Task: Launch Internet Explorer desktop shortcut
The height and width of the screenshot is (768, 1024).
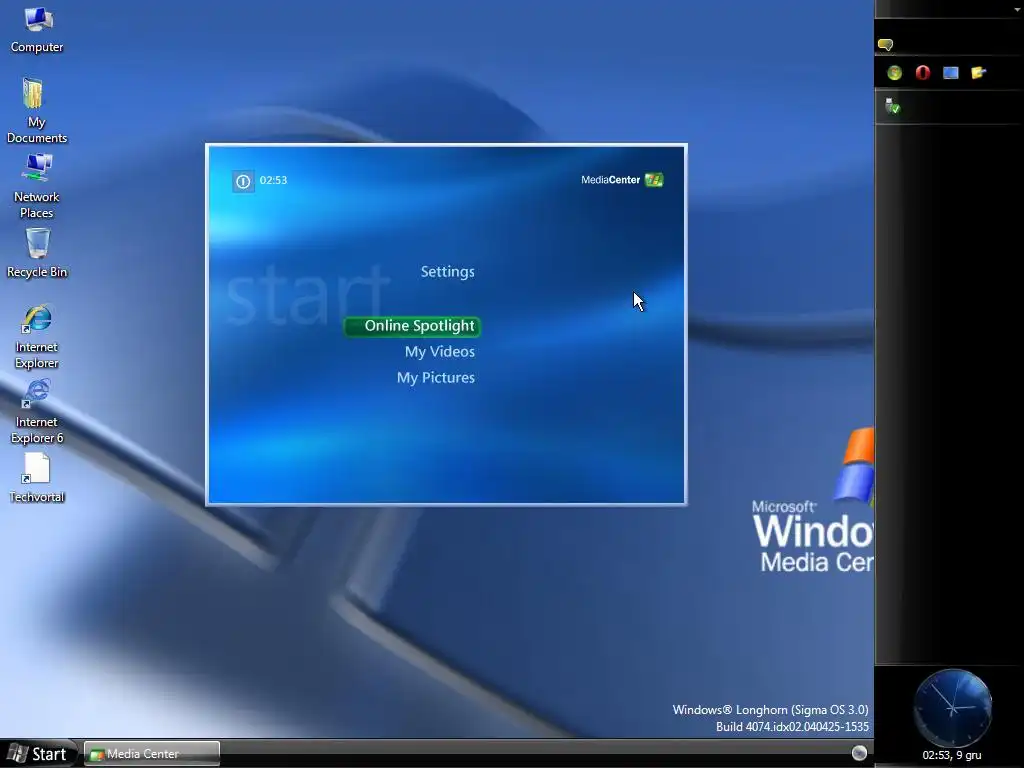Action: coord(37,337)
